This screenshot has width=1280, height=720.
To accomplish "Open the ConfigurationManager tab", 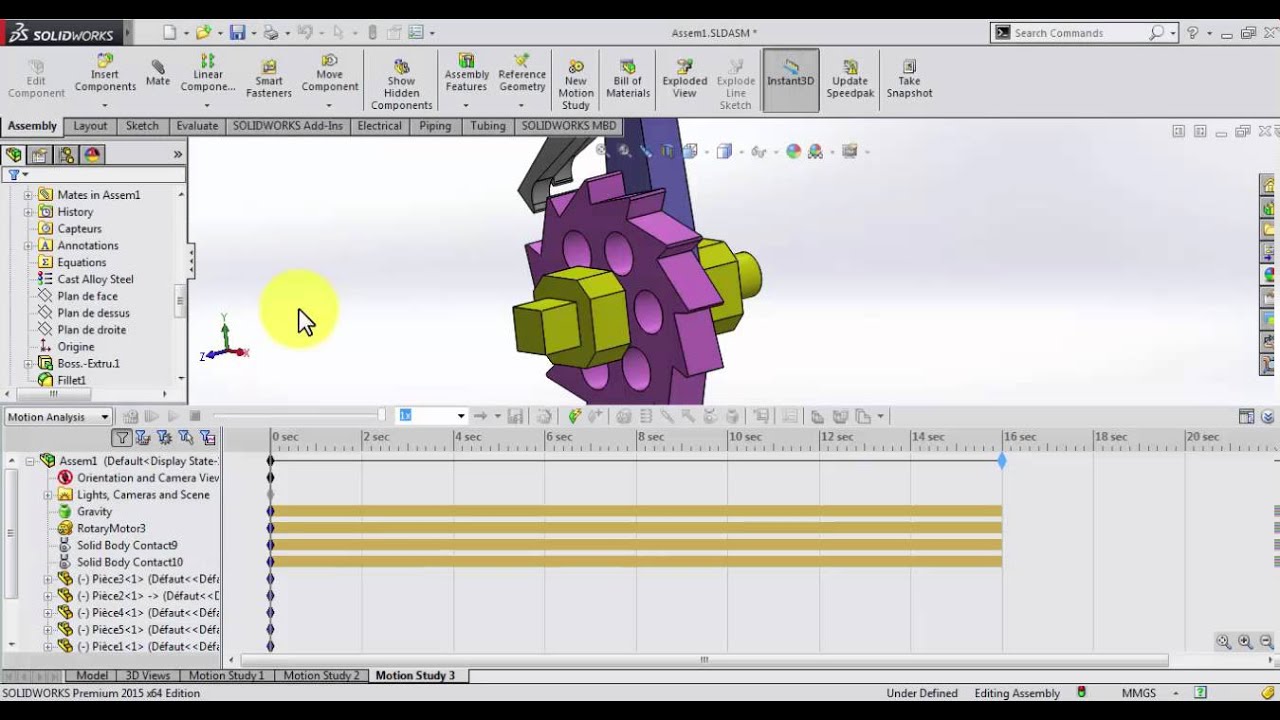I will pos(66,155).
